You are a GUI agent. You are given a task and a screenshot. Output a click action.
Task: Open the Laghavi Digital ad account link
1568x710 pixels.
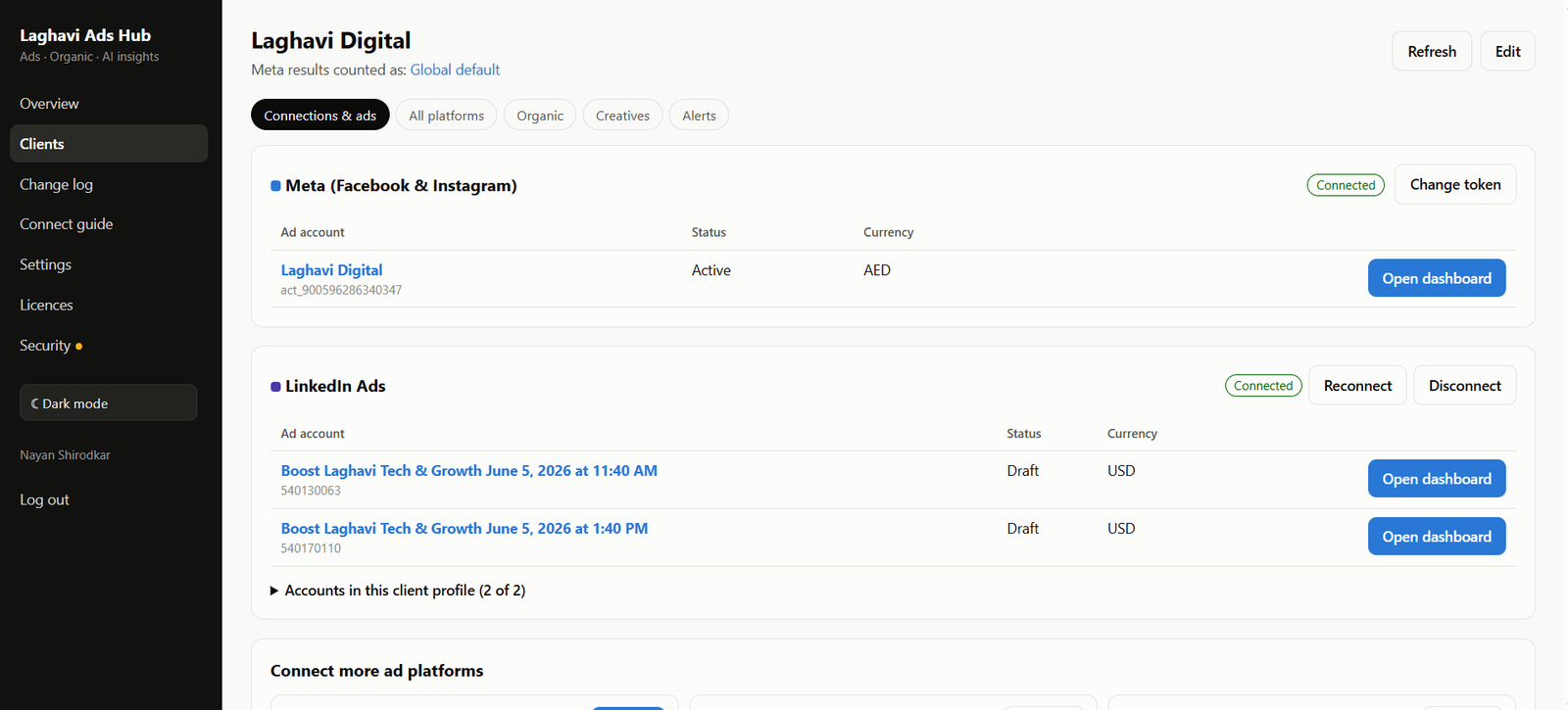(331, 270)
